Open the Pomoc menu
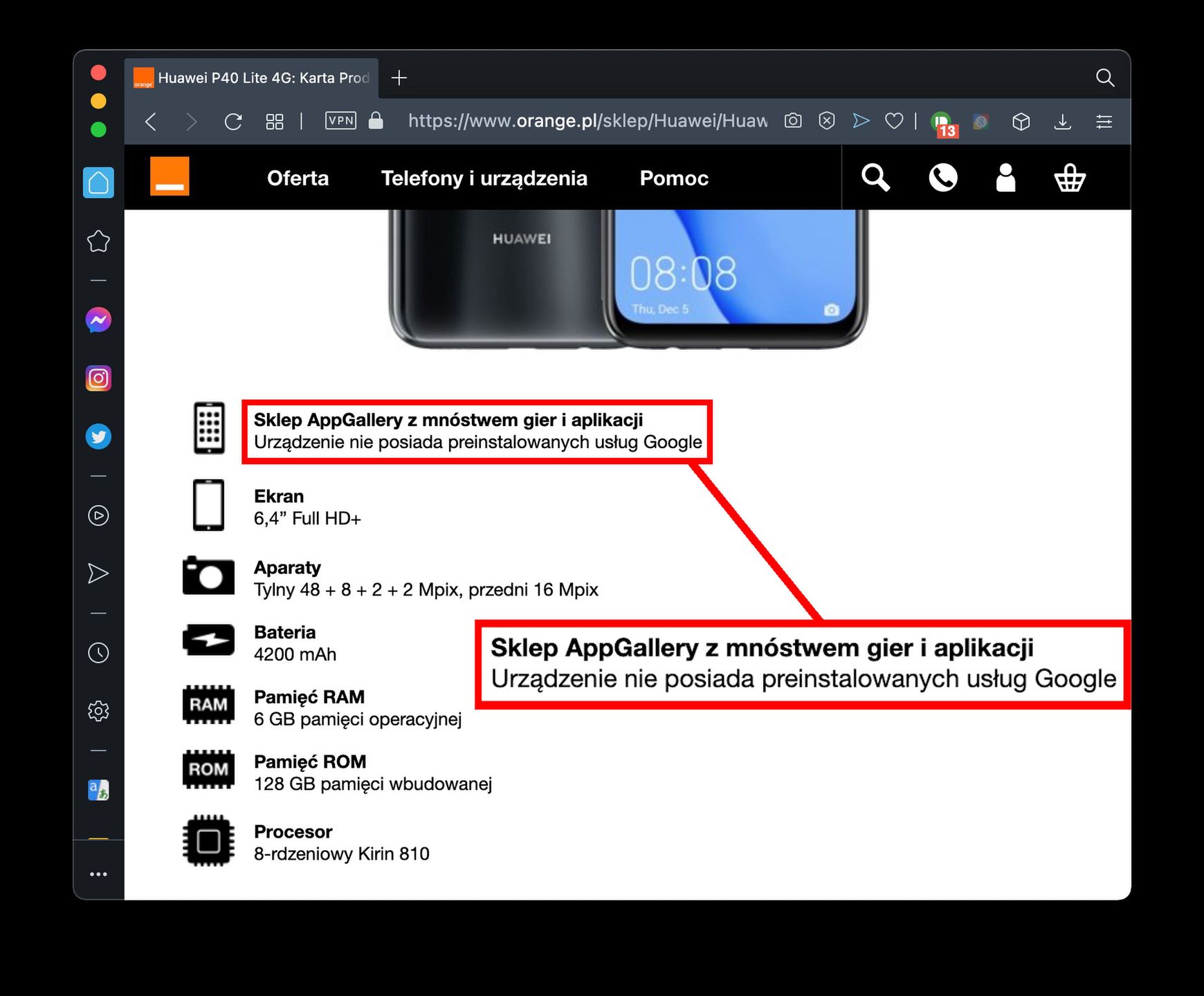 tap(674, 178)
